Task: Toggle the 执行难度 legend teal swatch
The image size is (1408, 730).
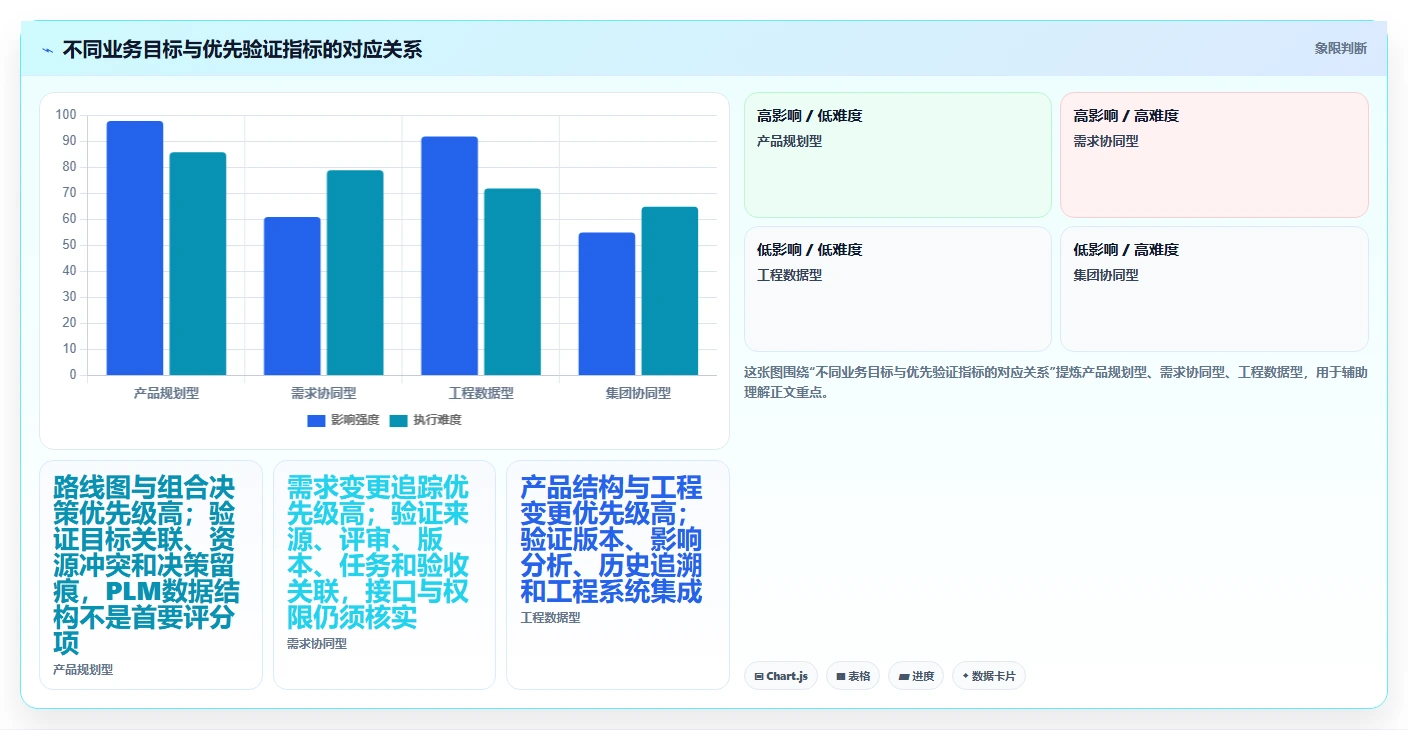Action: click(x=398, y=421)
